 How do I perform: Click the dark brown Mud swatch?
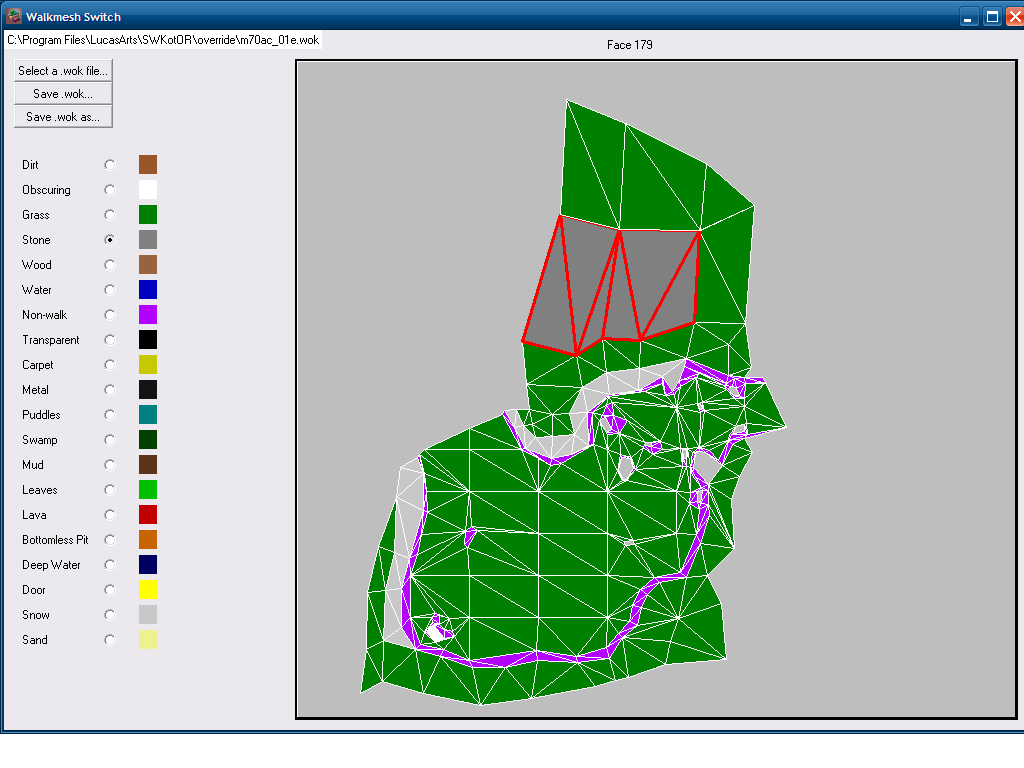pos(148,465)
